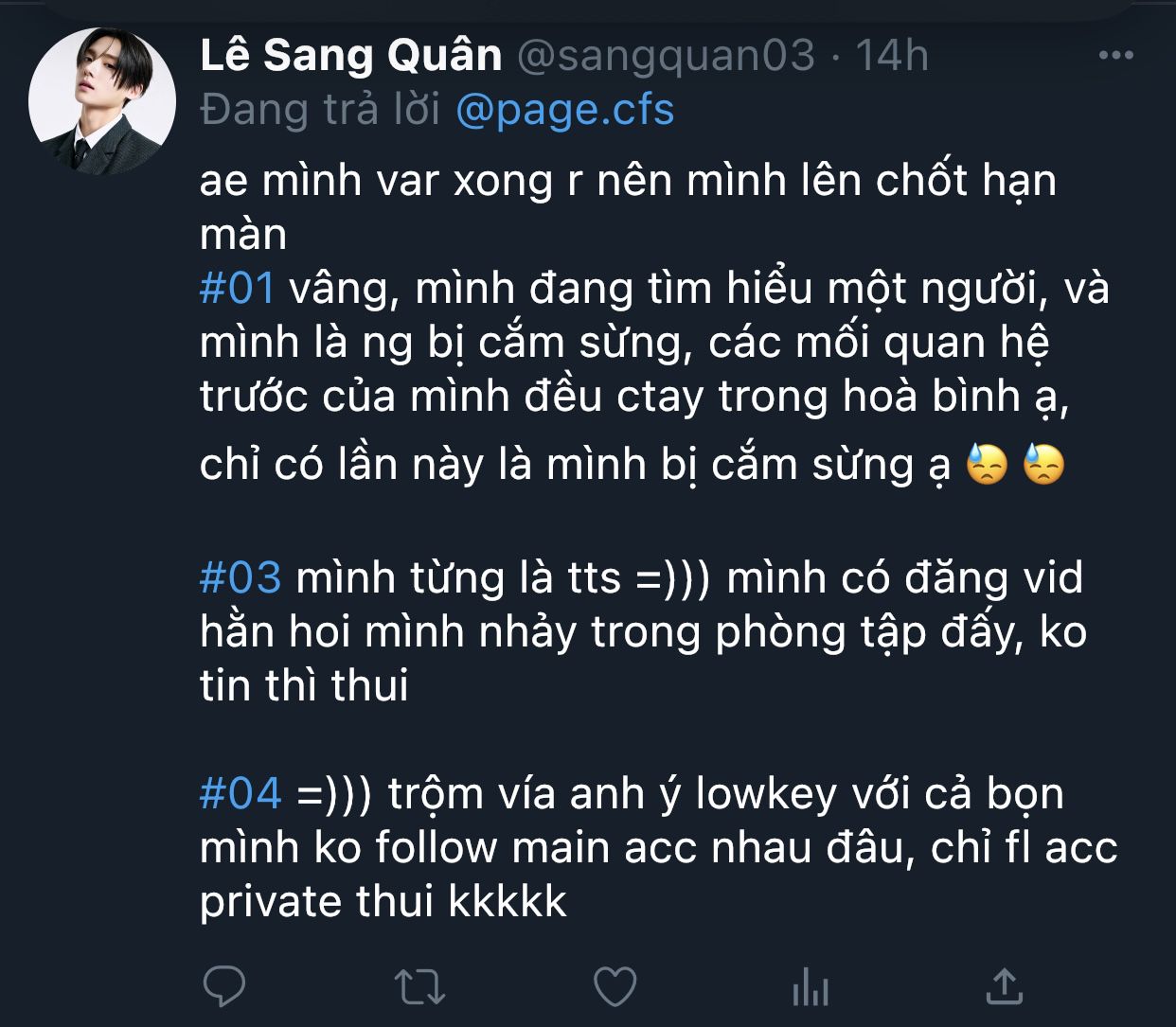Open the @sangquan03 handle
The width and height of the screenshot is (1176, 1027).
coord(666,56)
